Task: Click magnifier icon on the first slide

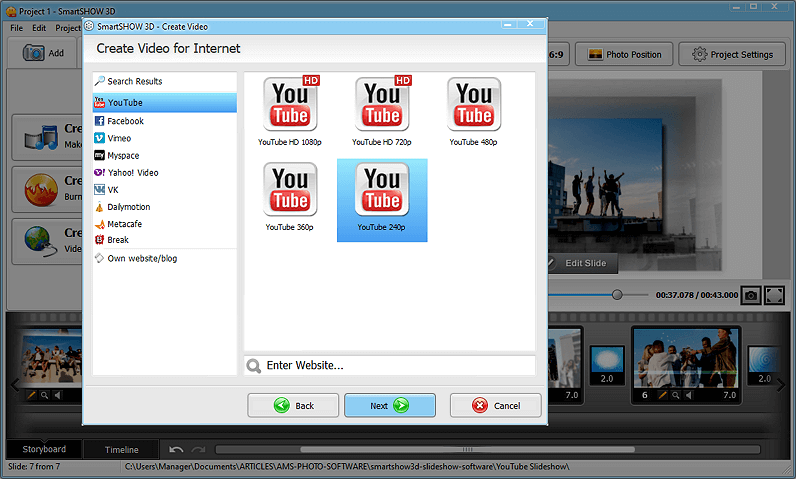Action: click(45, 395)
